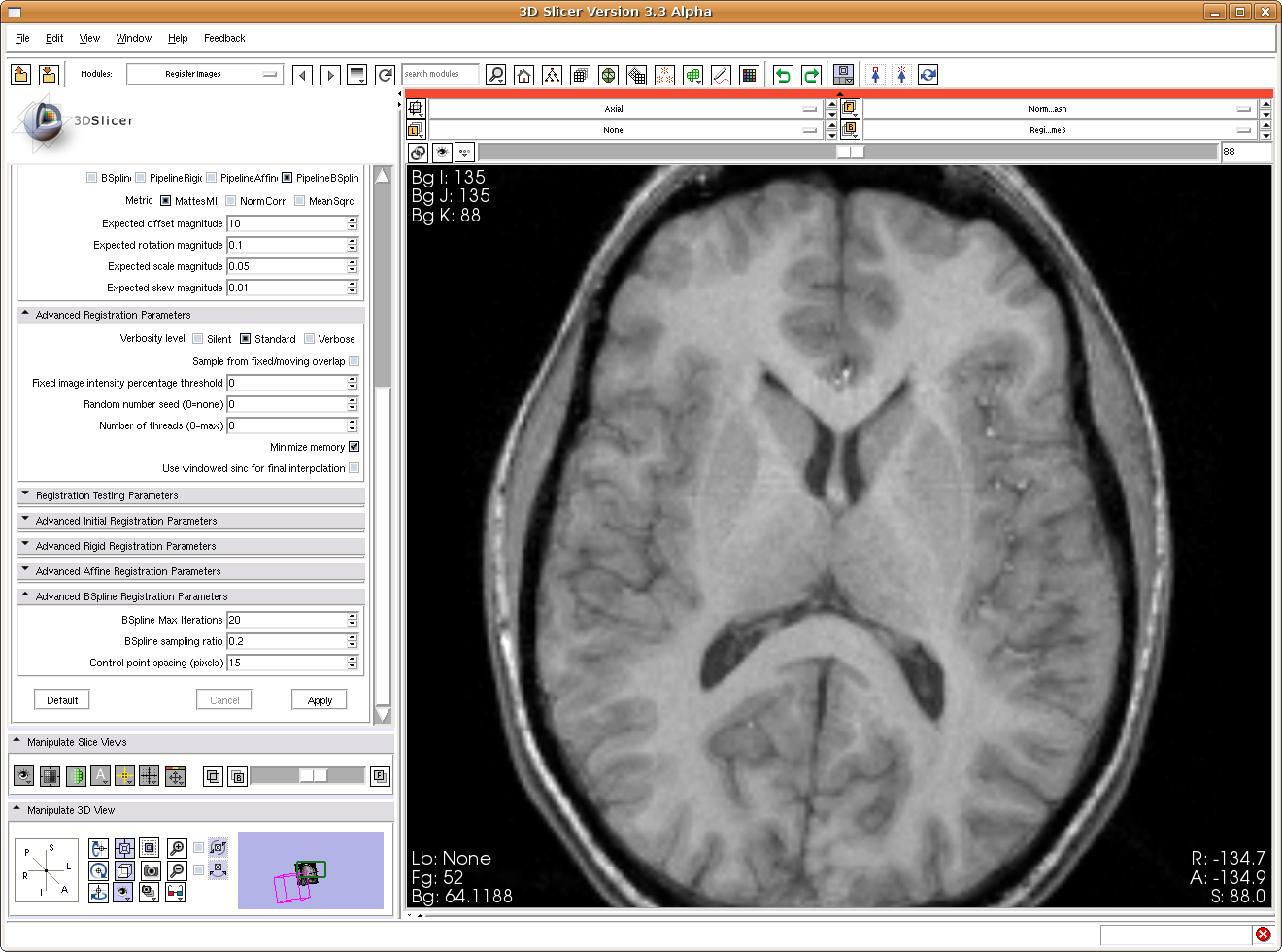1282x952 pixels.
Task: Choose the NormCorr metric option
Action: tap(231, 201)
